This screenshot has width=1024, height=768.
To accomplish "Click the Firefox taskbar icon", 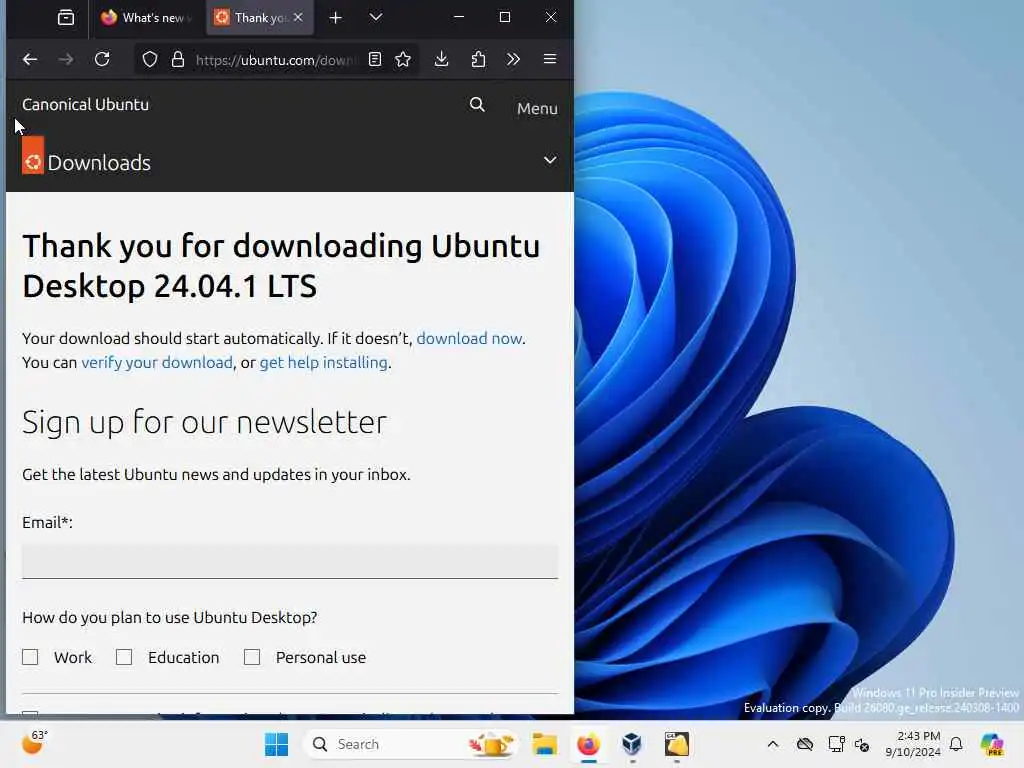I will (588, 744).
